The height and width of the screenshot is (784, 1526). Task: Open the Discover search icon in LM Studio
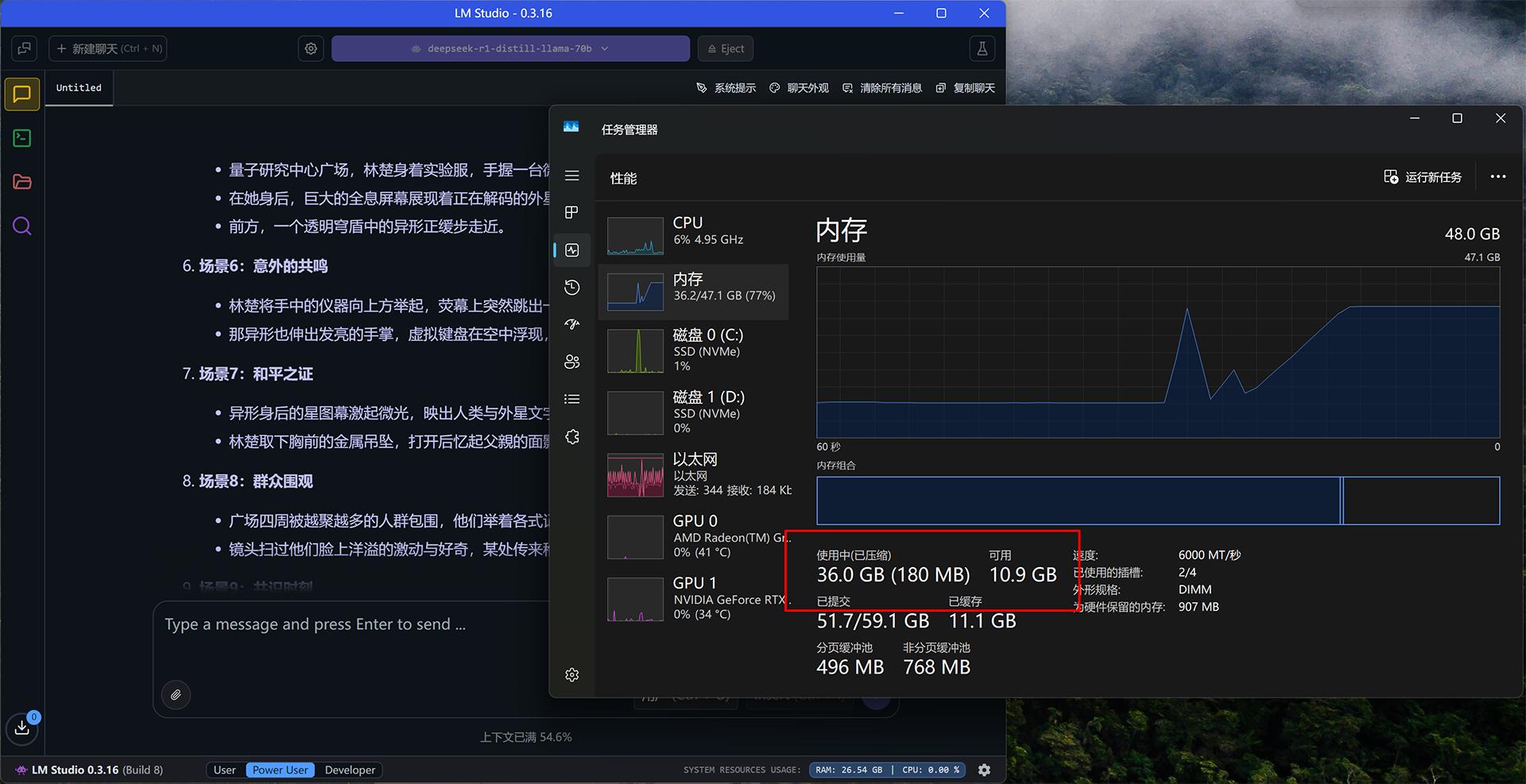tap(22, 226)
